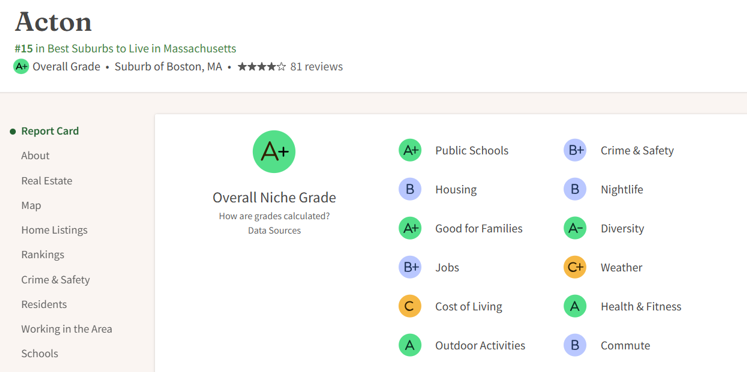Click Jobs label
Screen dimensions: 747x372
(447, 267)
